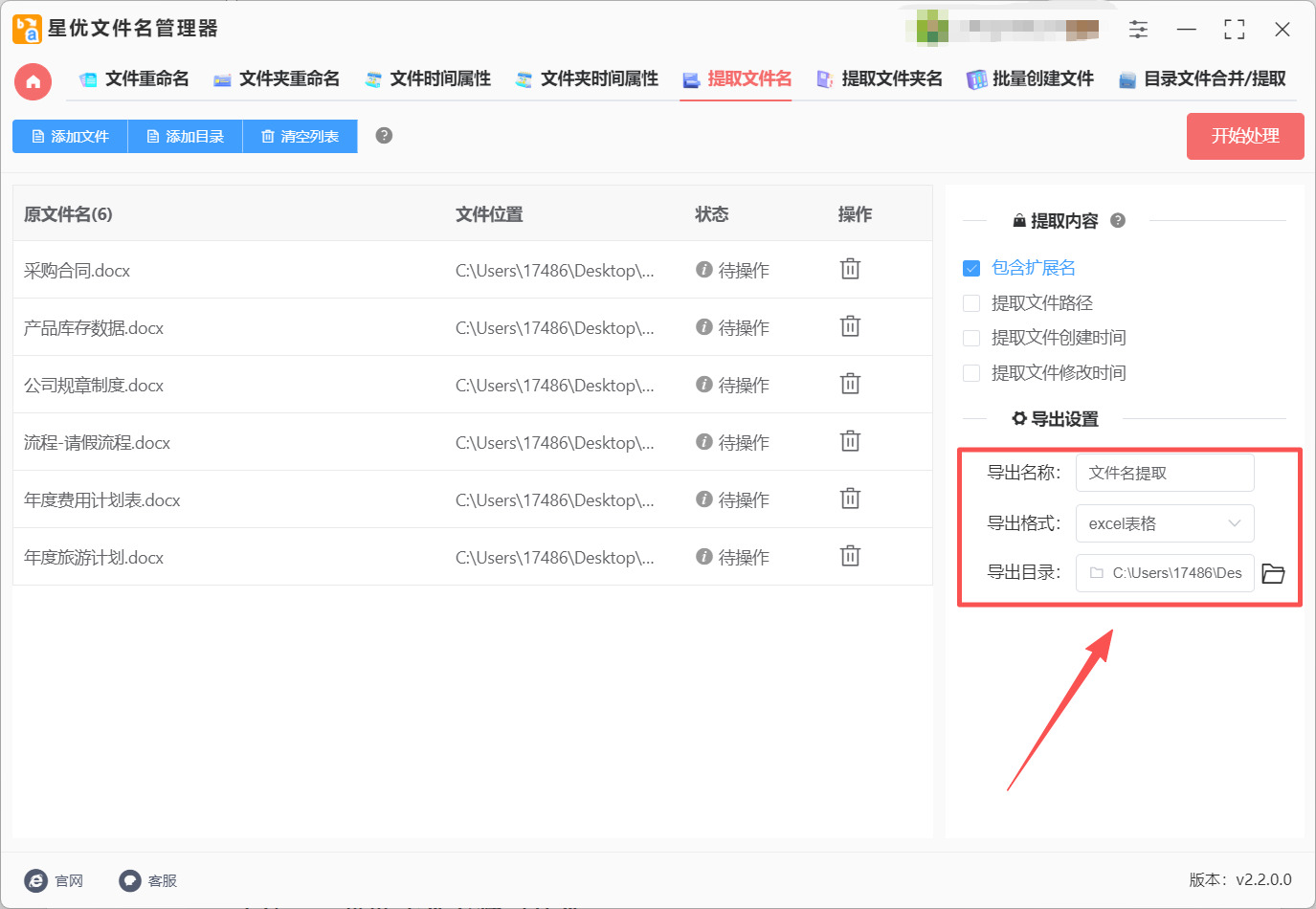Click the 添加目录 button
This screenshot has width=1316, height=909.
coord(185,136)
